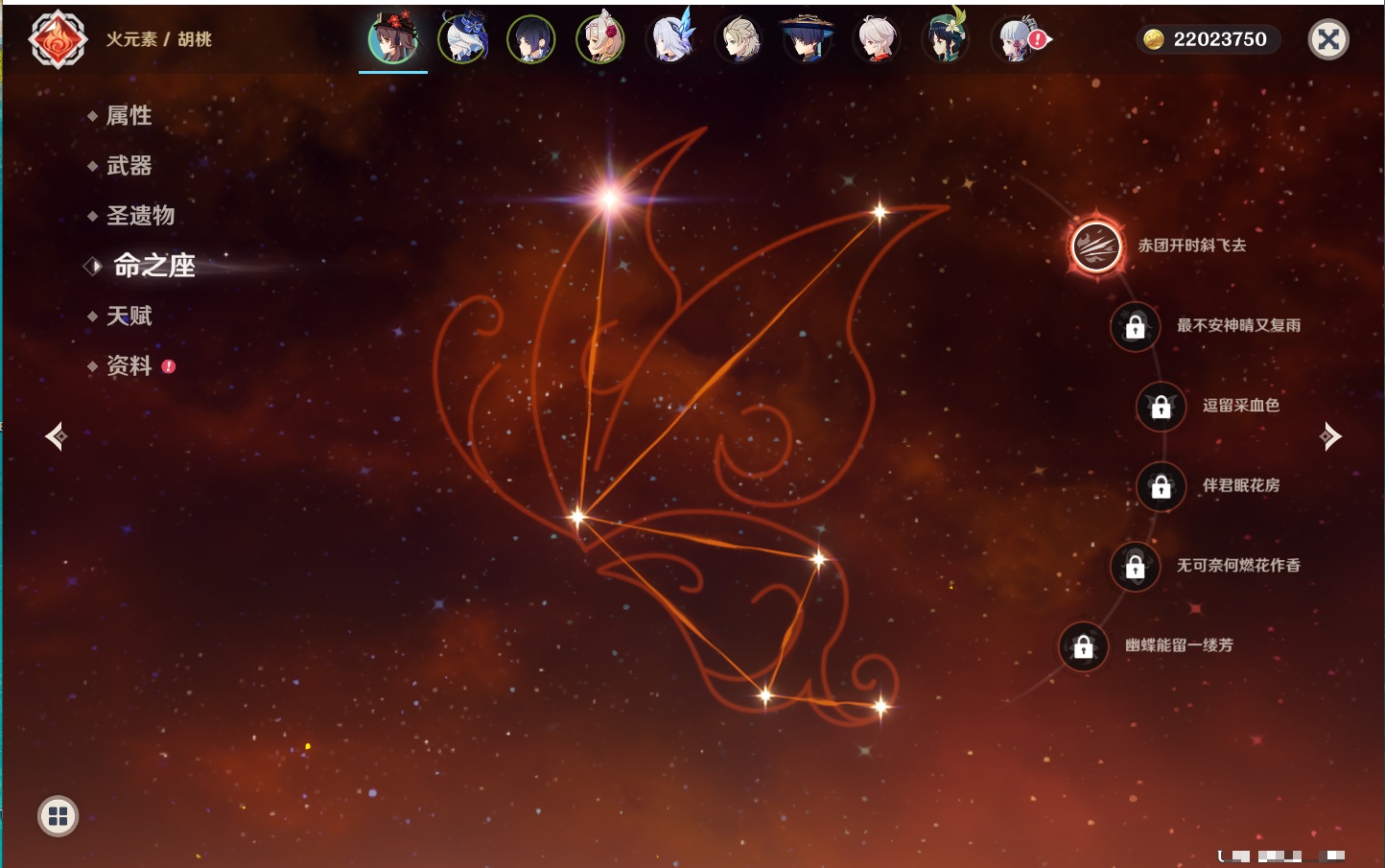
Task: Open the grid menu button at bottom-left
Action: click(x=58, y=816)
